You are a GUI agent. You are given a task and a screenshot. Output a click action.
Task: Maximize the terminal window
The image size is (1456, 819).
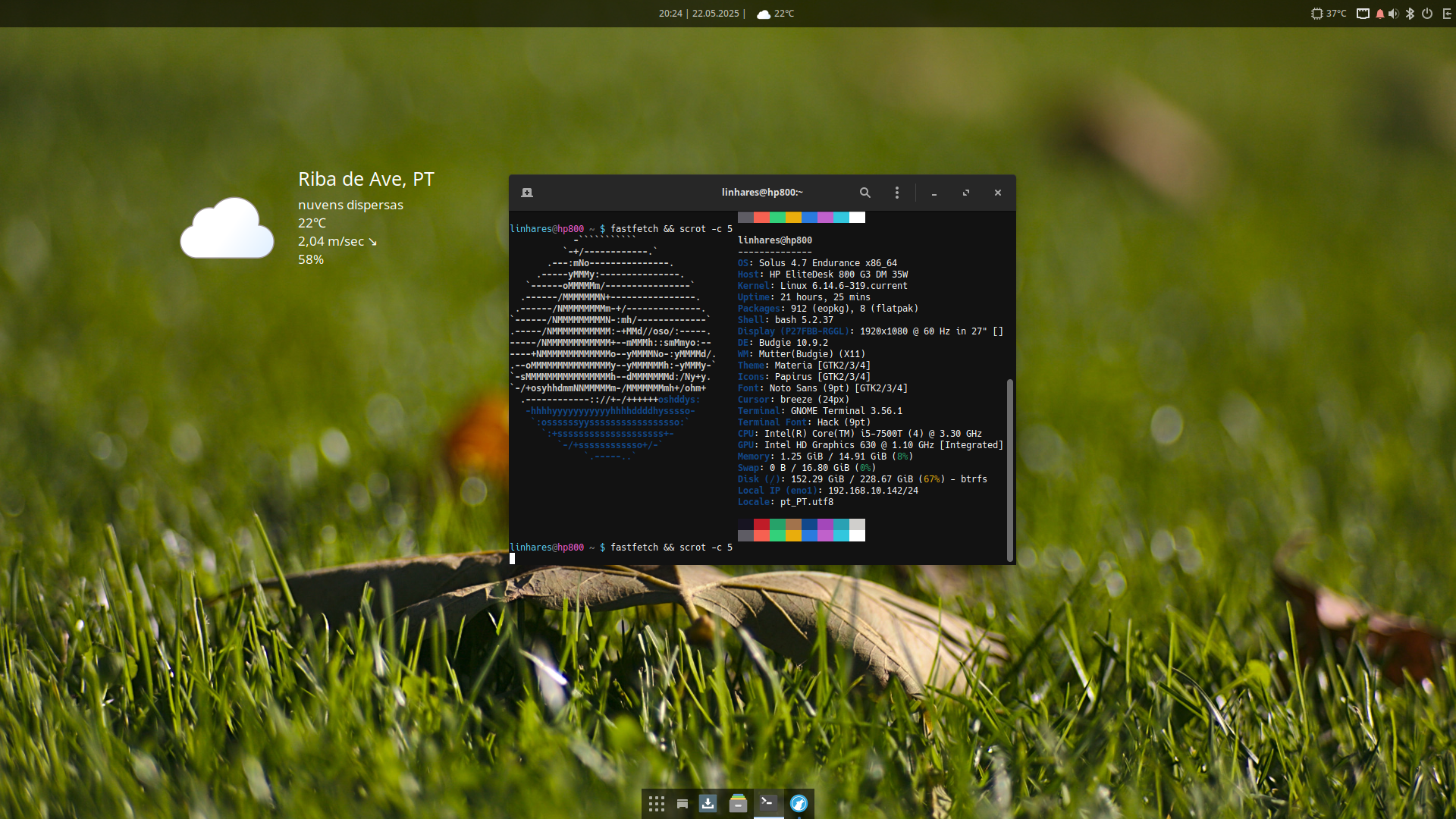point(966,193)
